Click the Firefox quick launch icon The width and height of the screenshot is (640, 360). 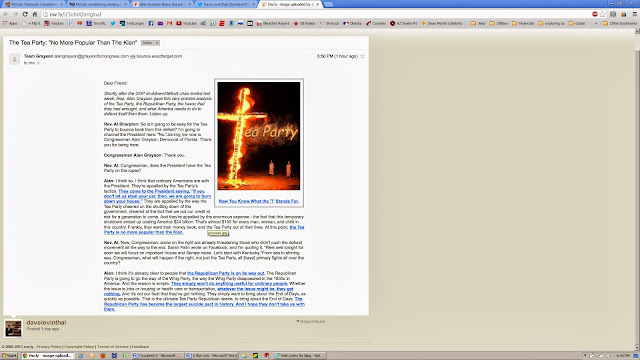point(103,356)
